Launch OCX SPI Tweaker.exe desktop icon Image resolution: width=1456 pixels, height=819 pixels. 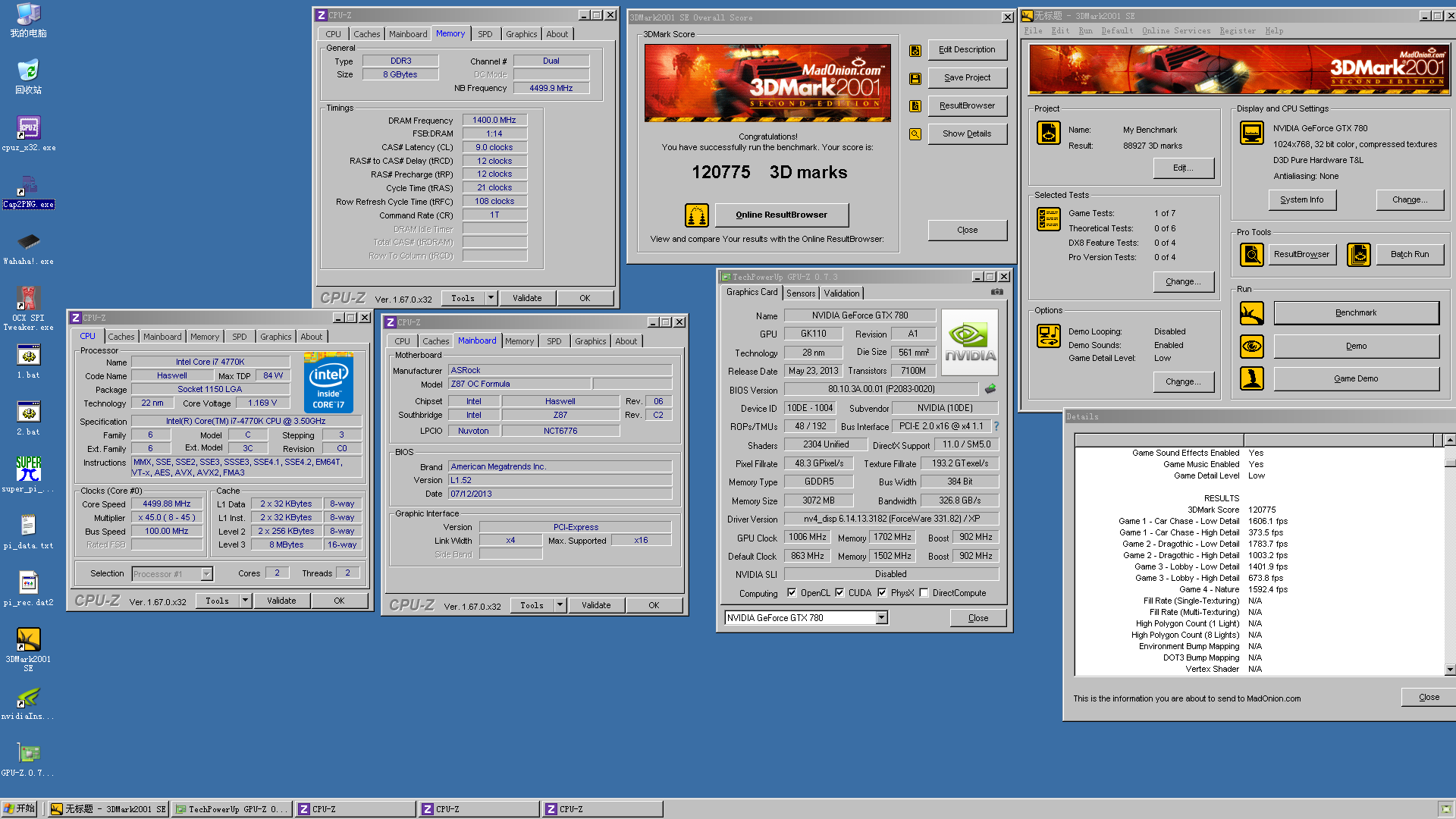[x=28, y=308]
